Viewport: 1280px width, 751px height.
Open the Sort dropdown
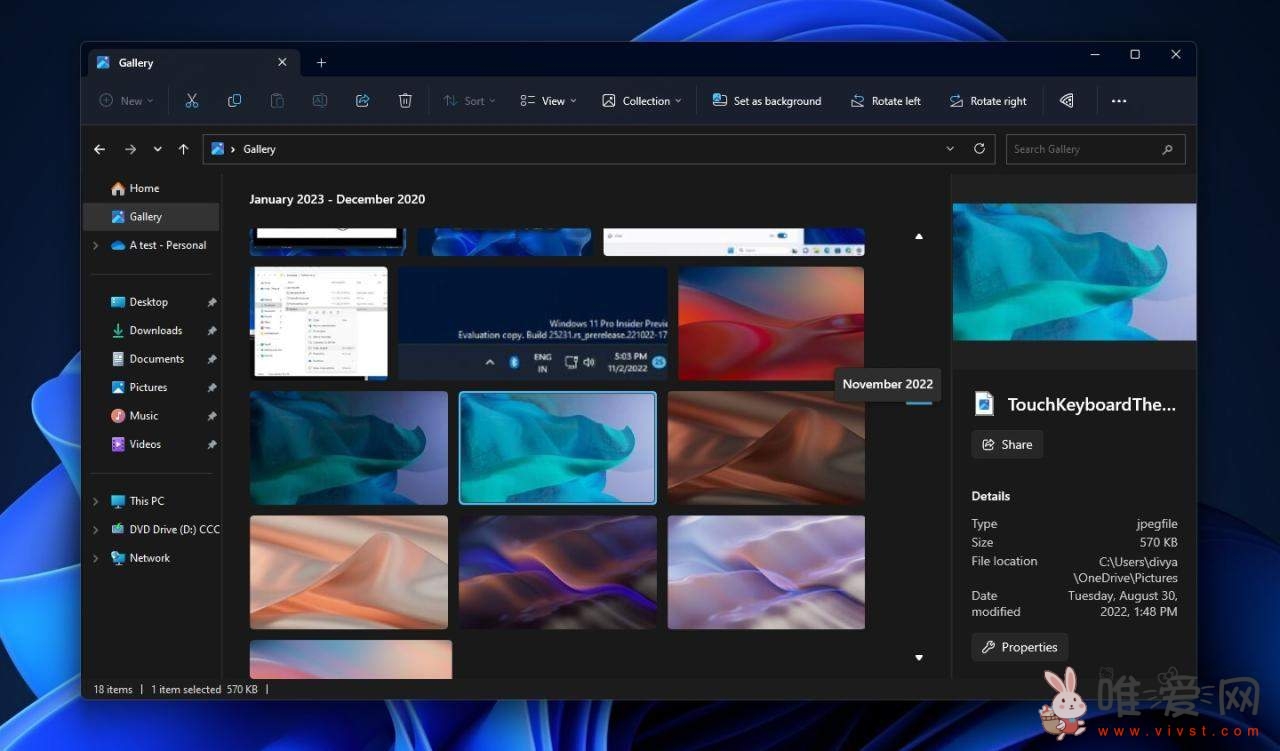(469, 101)
